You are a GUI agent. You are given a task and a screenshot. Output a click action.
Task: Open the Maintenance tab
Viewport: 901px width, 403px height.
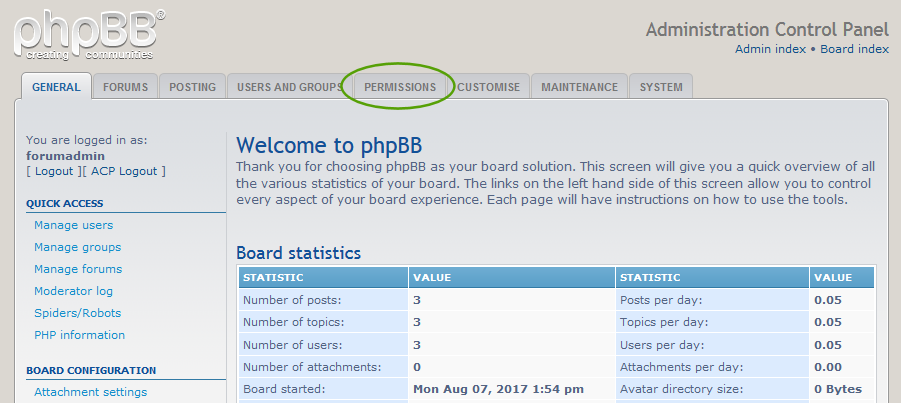(x=579, y=87)
